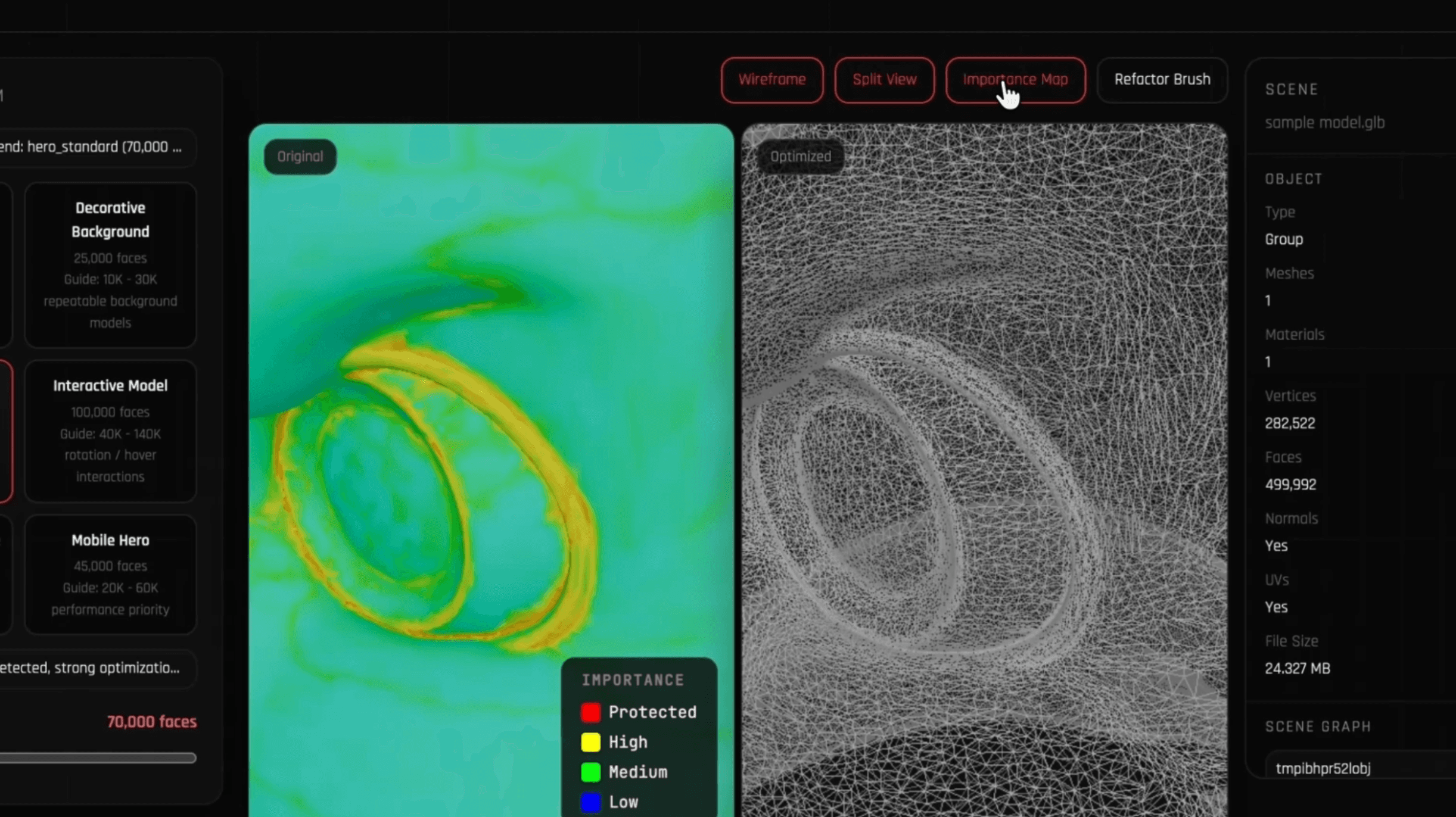
Task: Click the IMPORTANCE legend heading
Action: pos(633,680)
